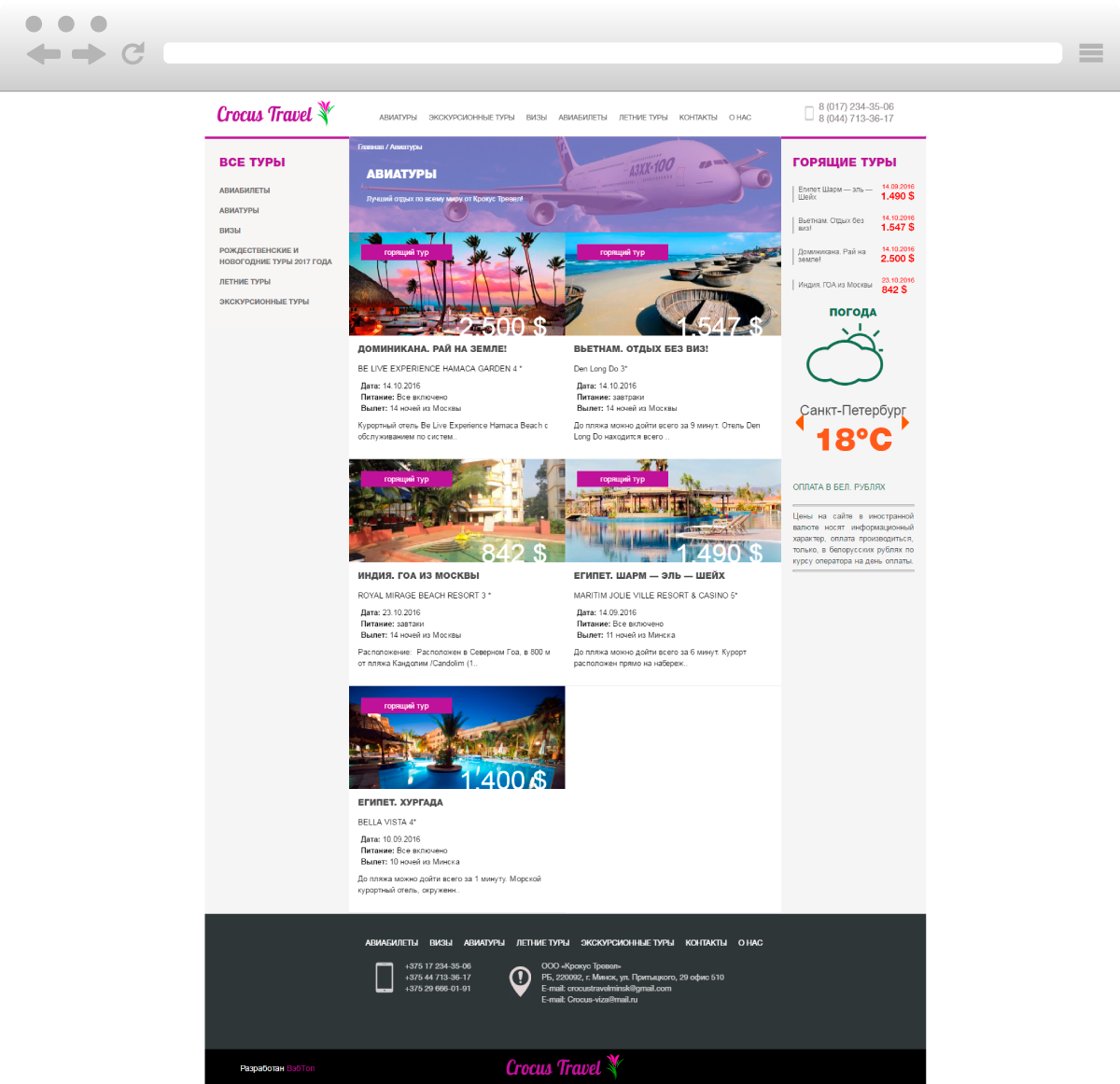This screenshot has height=1084, width=1120.
Task: Show previous city with left weather arrow
Action: (x=800, y=423)
